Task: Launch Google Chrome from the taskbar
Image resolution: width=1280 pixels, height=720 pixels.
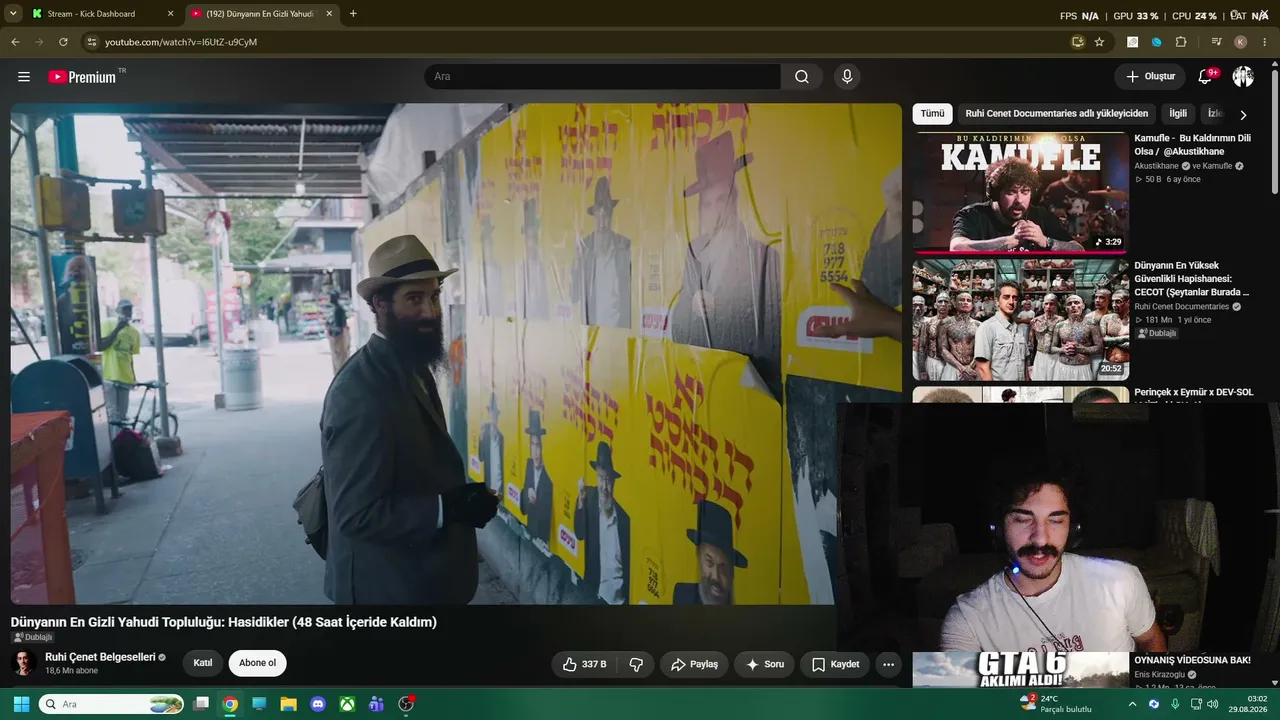Action: point(230,704)
